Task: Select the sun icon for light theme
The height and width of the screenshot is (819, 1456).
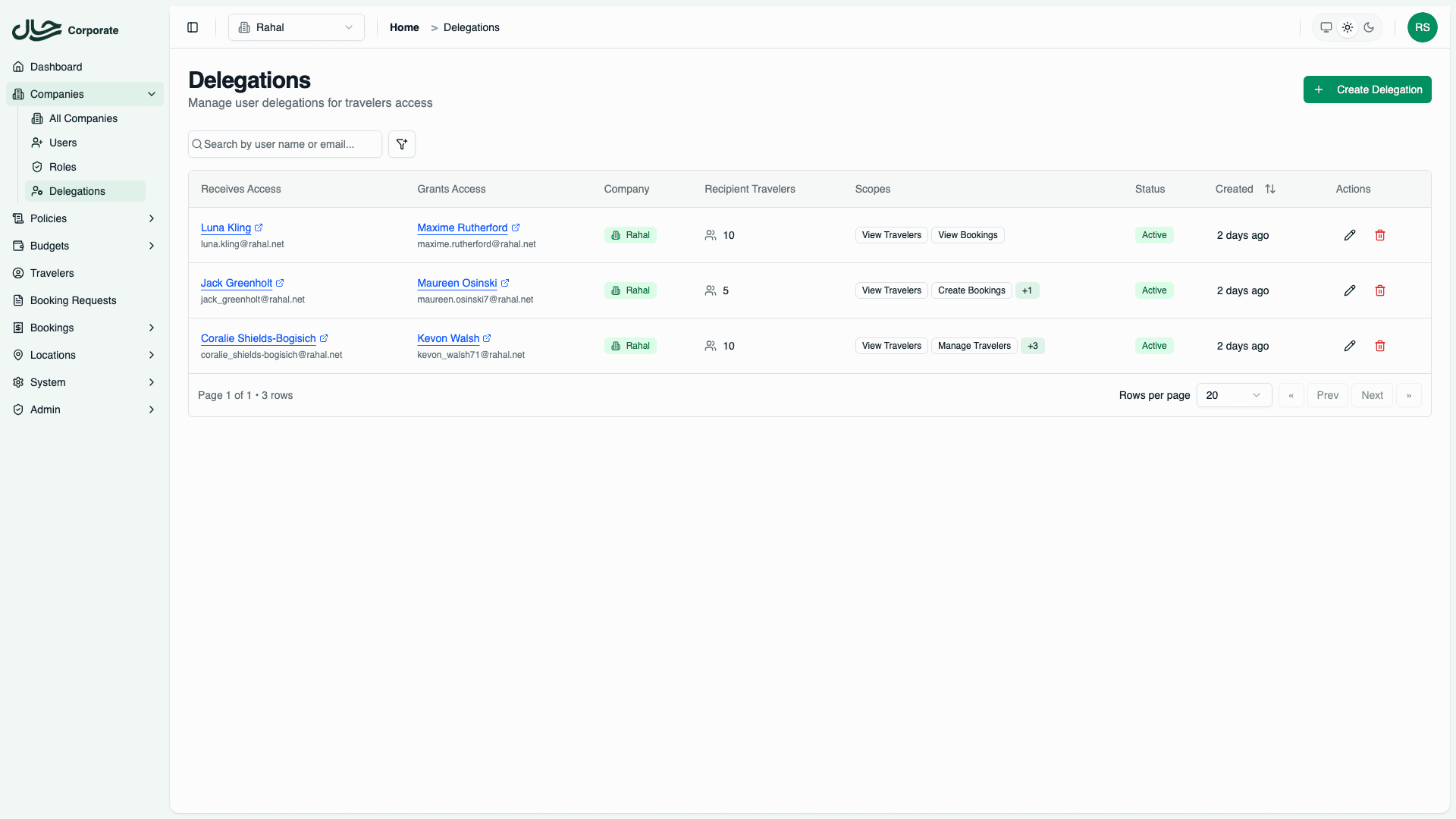Action: (1347, 27)
